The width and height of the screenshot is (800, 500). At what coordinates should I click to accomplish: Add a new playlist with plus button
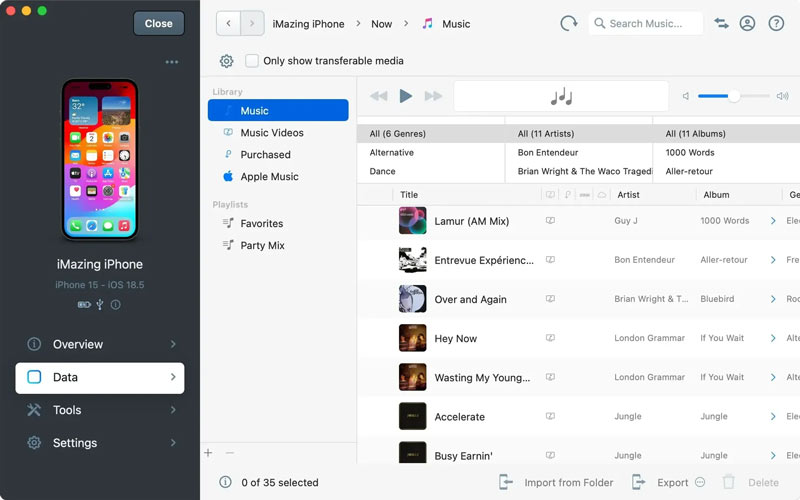(x=208, y=453)
